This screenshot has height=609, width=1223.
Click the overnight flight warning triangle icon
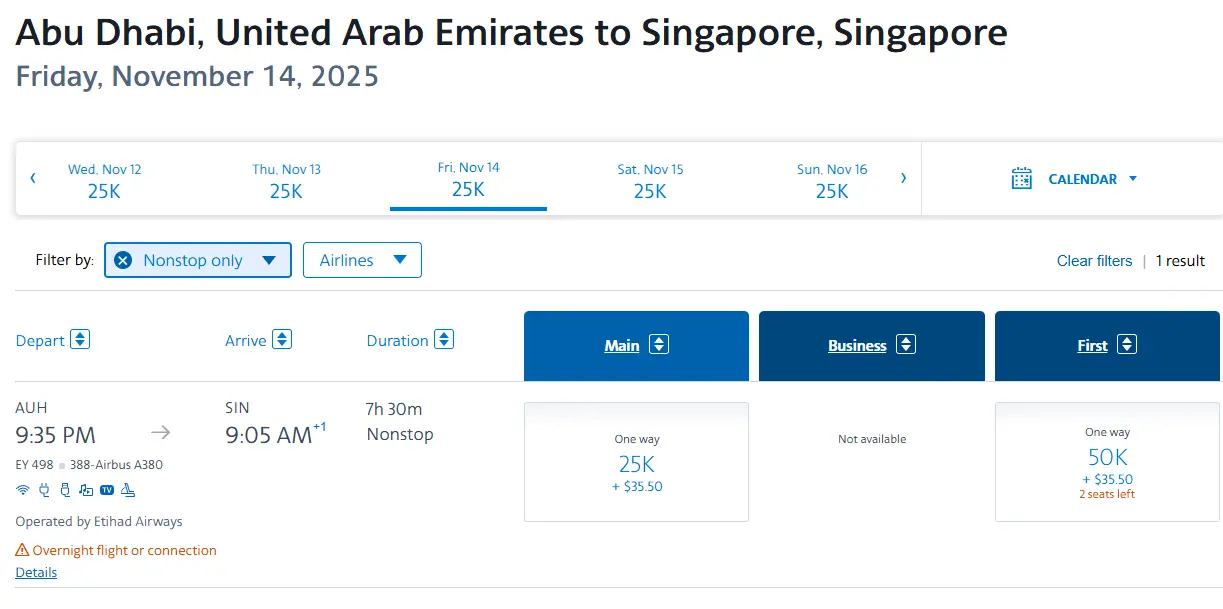22,550
